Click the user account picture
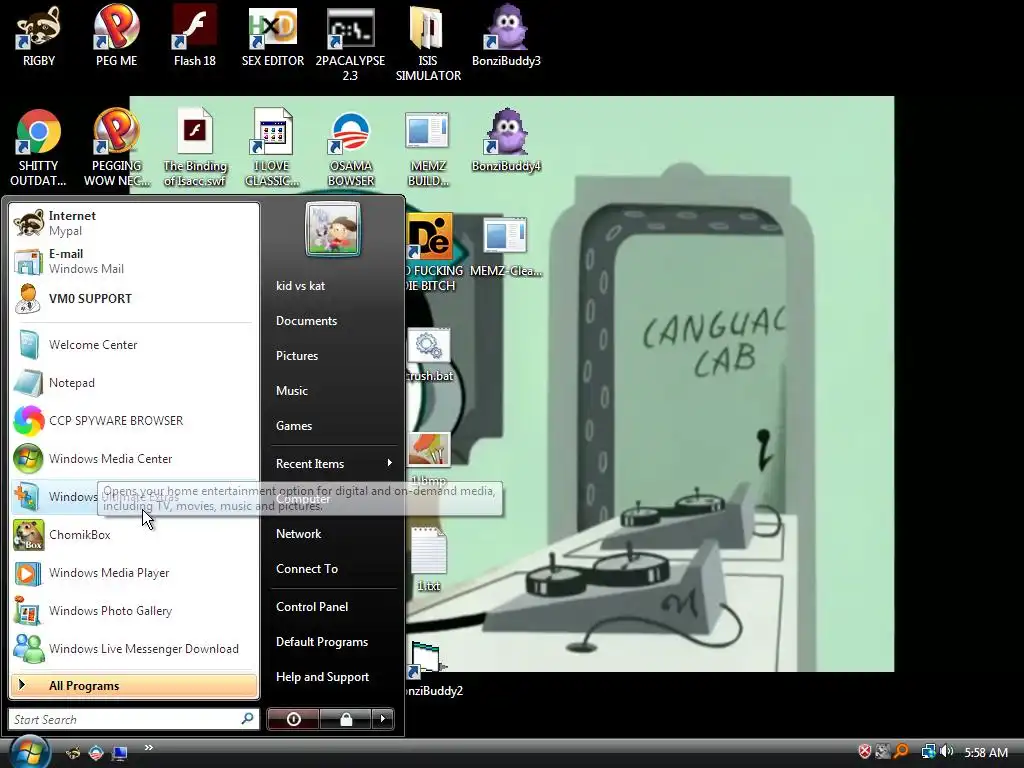The width and height of the screenshot is (1024, 768). pyautogui.click(x=333, y=229)
